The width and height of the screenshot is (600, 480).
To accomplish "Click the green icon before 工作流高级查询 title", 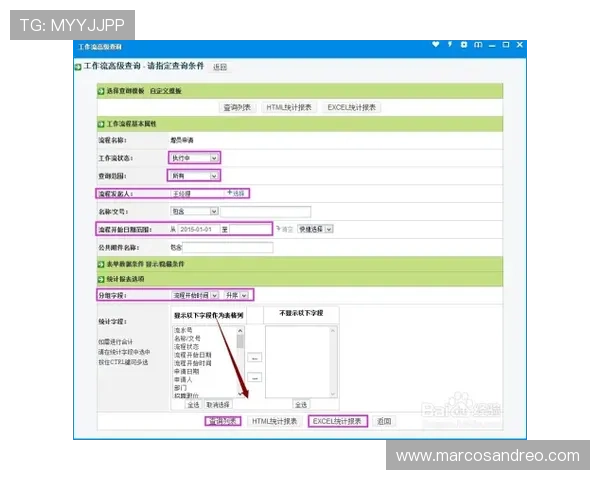I will coord(78,67).
